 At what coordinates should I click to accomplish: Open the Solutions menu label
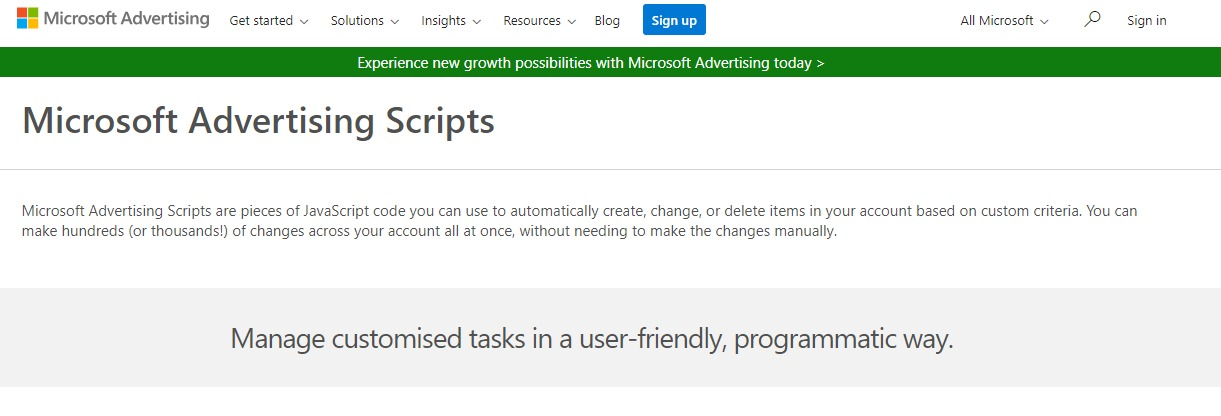coord(357,21)
